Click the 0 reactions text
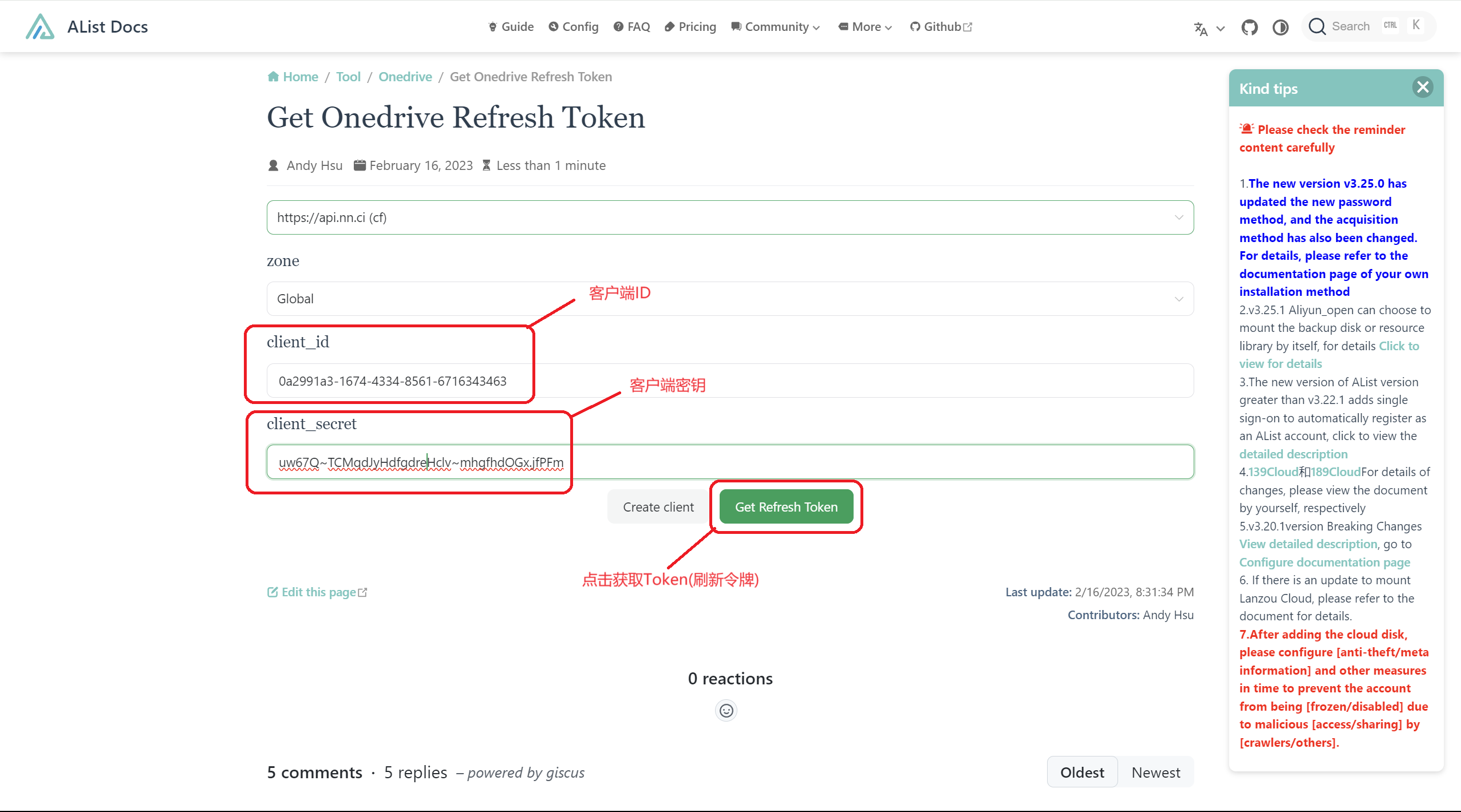Screen dimensions: 1461x812 730,679
